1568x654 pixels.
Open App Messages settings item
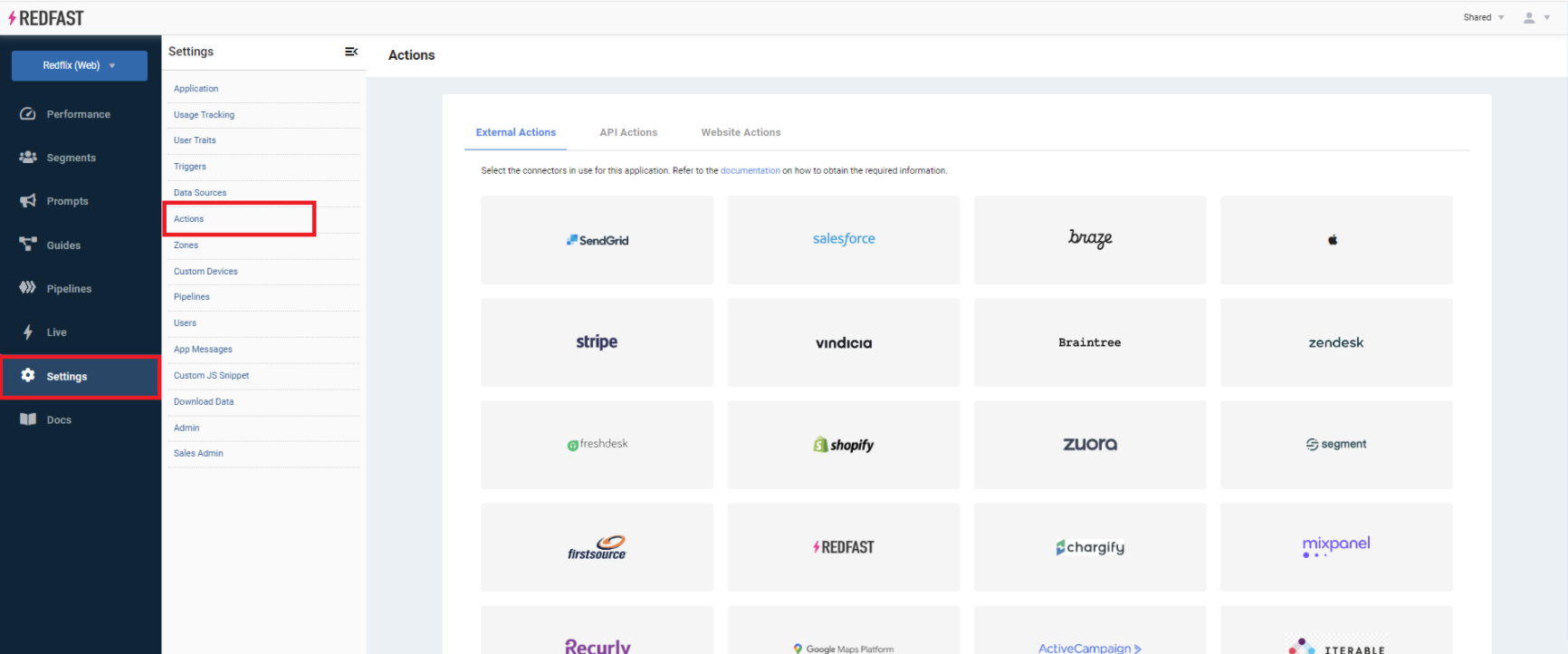click(203, 350)
